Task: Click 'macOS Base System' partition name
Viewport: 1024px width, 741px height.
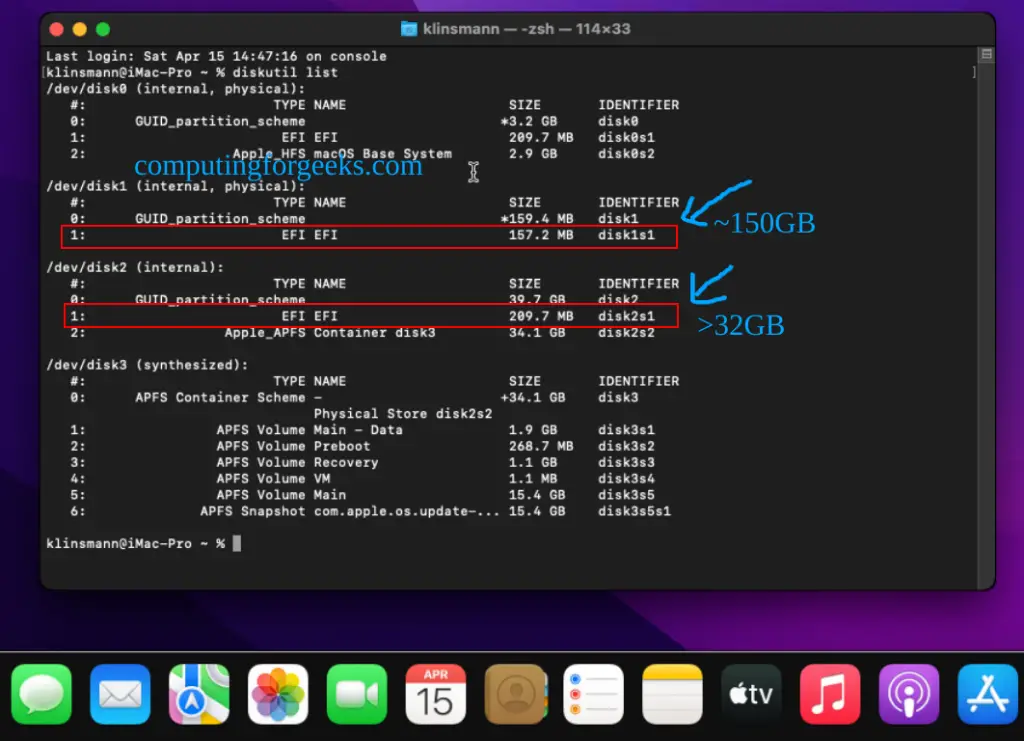Action: [x=383, y=154]
